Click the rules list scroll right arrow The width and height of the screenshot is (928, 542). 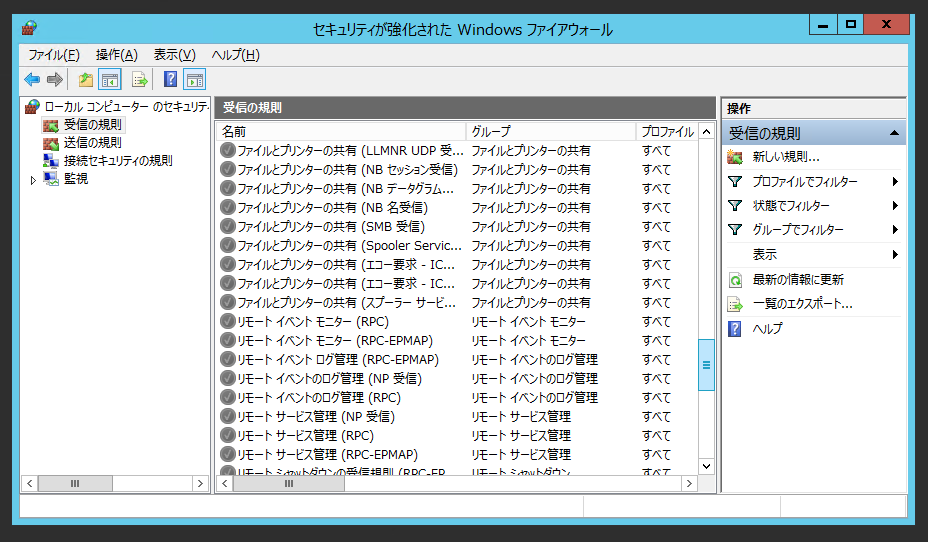click(x=689, y=483)
